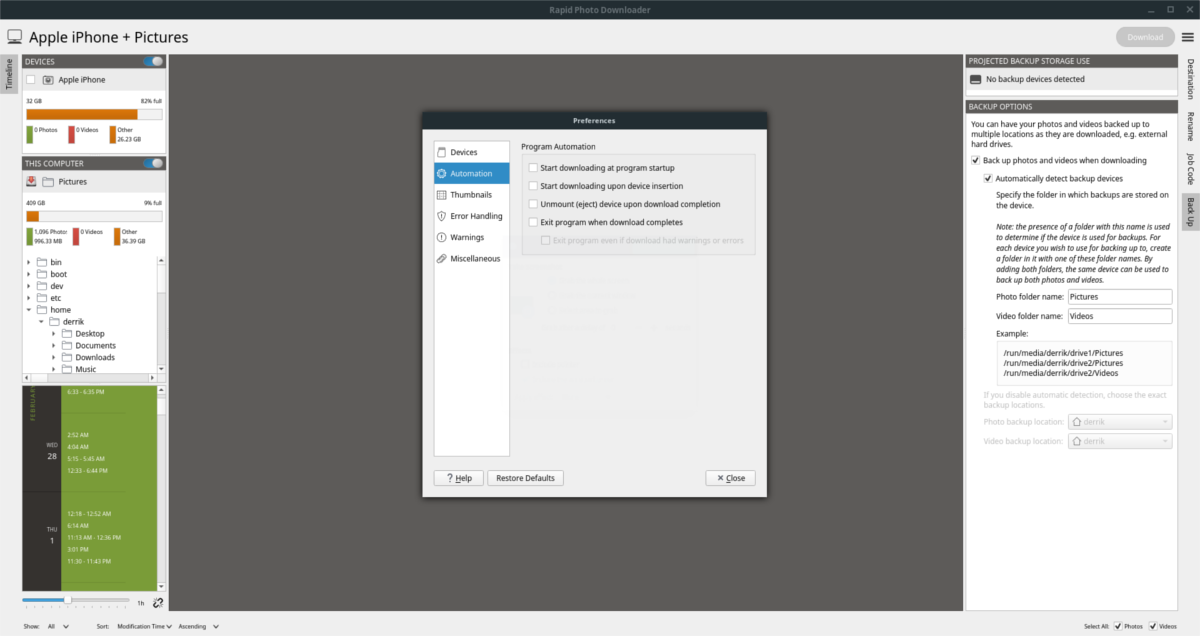
Task: Select the Thumbnails grid icon in Preferences
Action: (x=442, y=195)
